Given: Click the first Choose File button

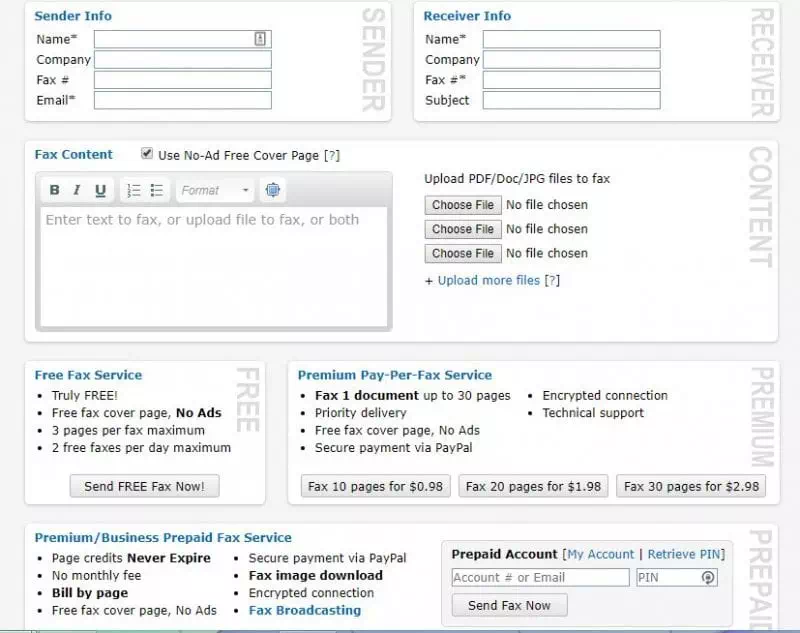Looking at the screenshot, I should 462,205.
